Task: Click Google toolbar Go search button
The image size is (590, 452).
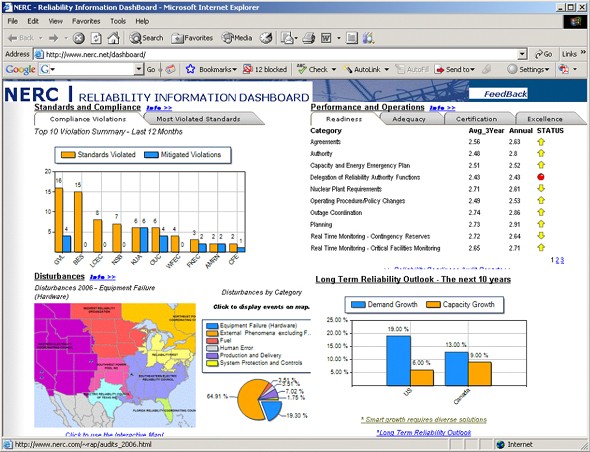Action: (x=151, y=70)
